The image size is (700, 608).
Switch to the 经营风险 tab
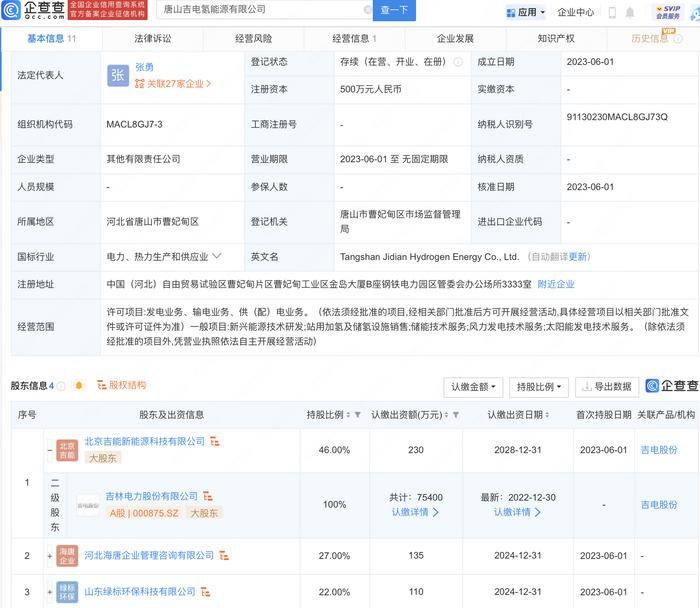(x=254, y=39)
